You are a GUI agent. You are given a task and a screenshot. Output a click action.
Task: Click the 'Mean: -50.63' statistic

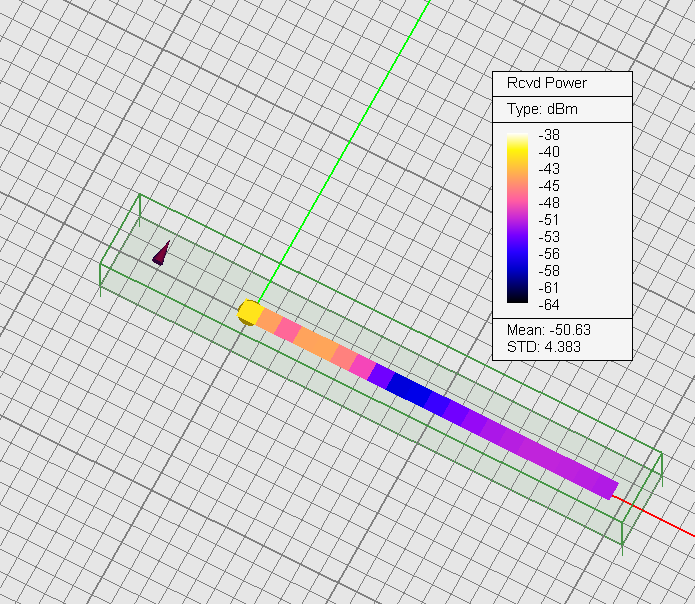pos(549,330)
